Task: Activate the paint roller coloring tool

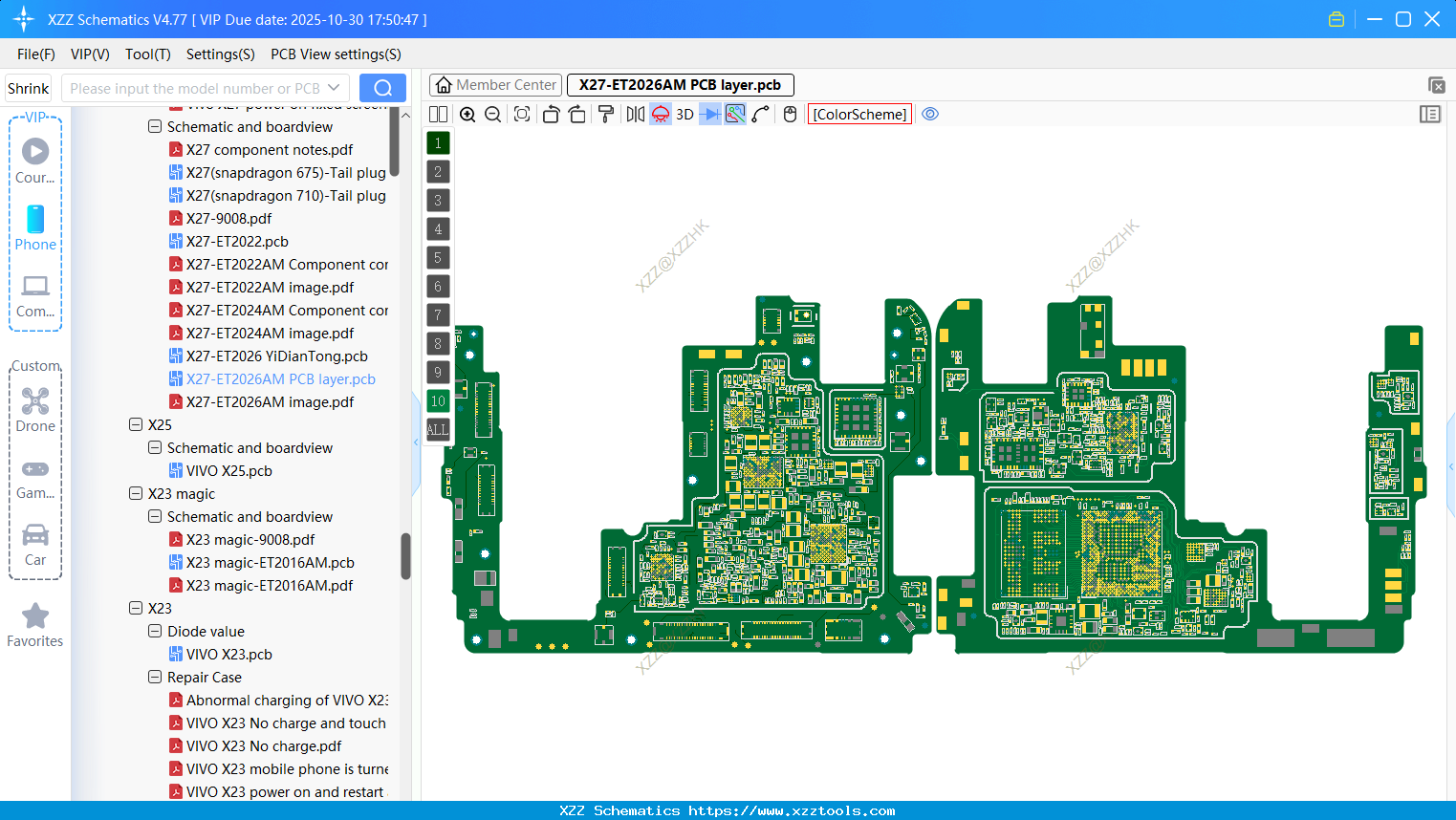Action: [606, 114]
